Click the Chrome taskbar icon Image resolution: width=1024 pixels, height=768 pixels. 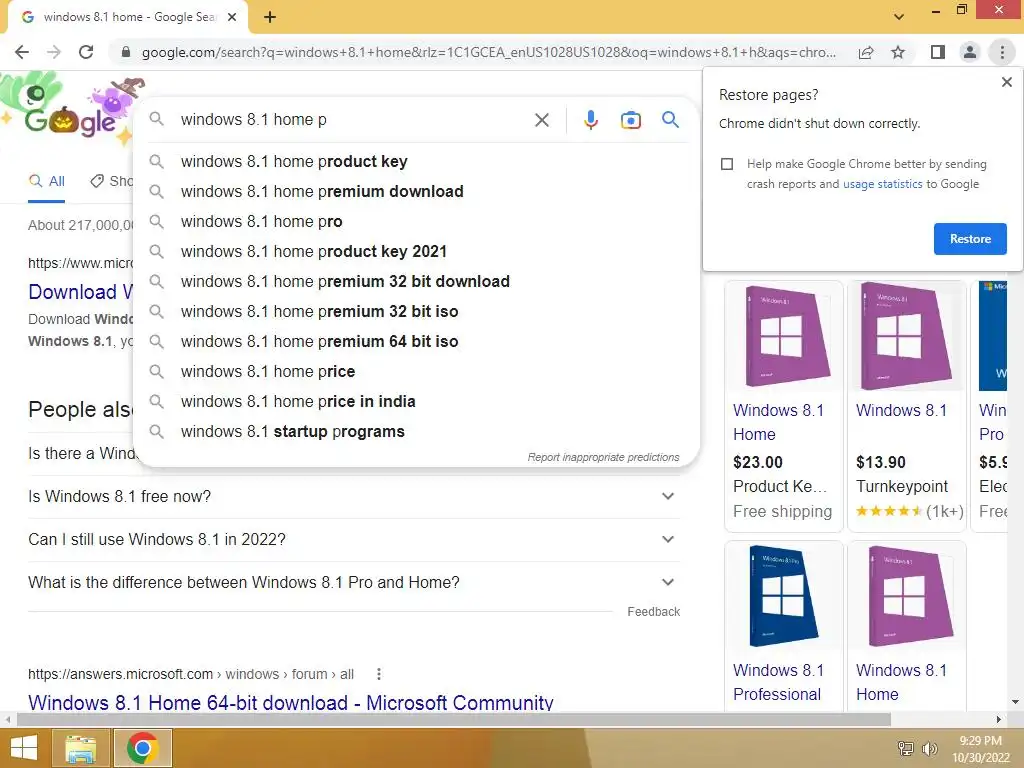pyautogui.click(x=142, y=748)
